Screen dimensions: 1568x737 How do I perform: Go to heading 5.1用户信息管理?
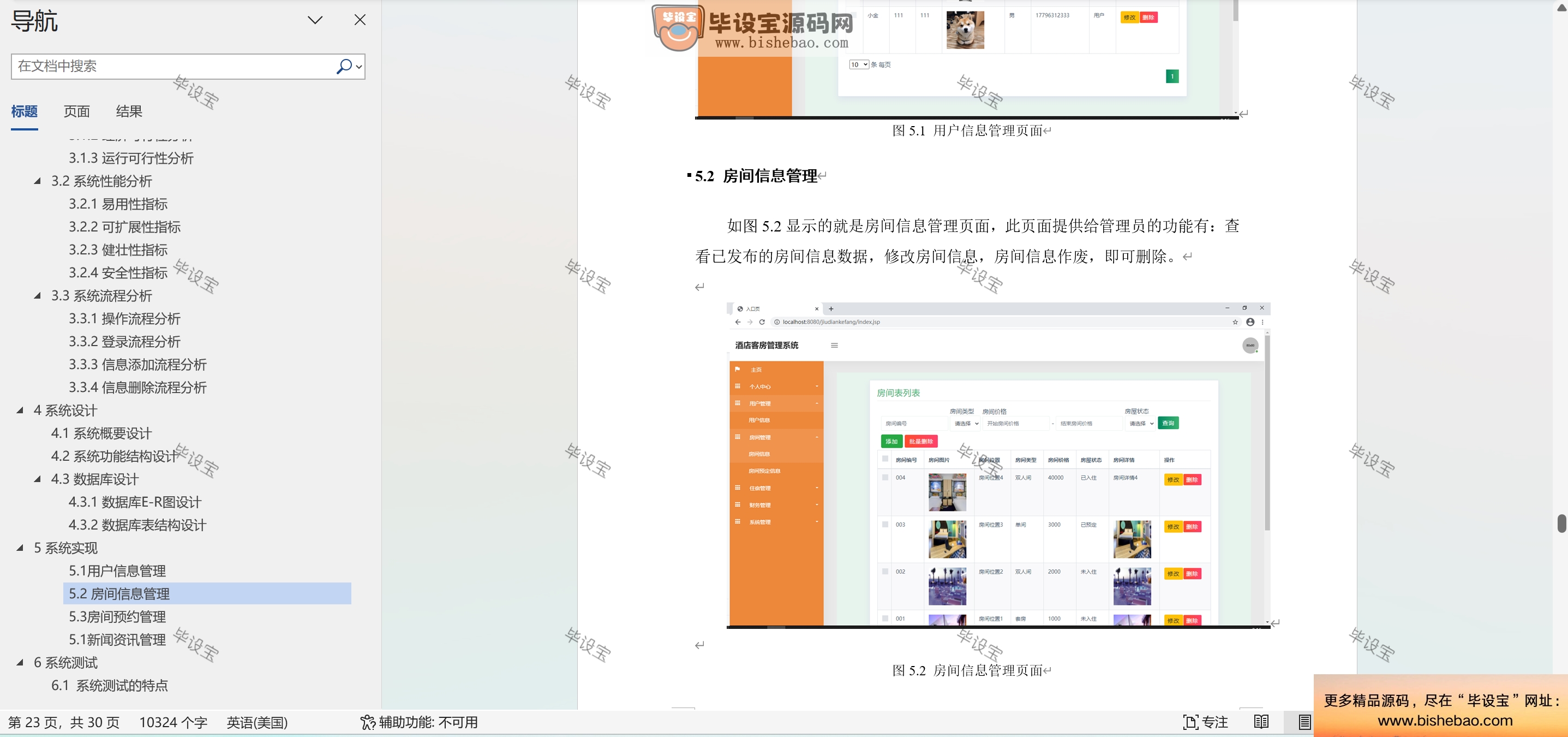pyautogui.click(x=117, y=570)
